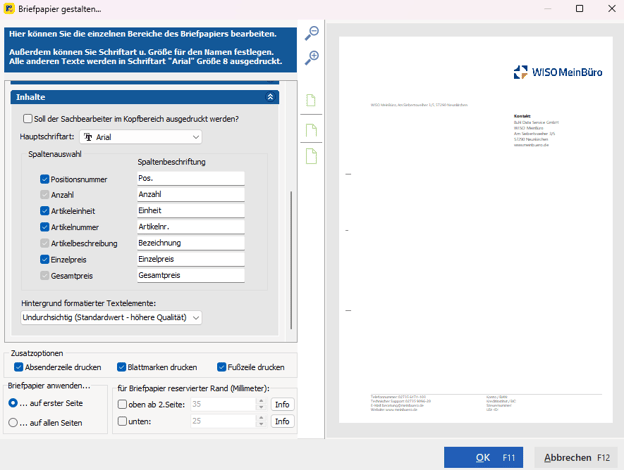The height and width of the screenshot is (470, 624).
Task: Select the auf allen Seiten radio button
Action: [x=13, y=422]
